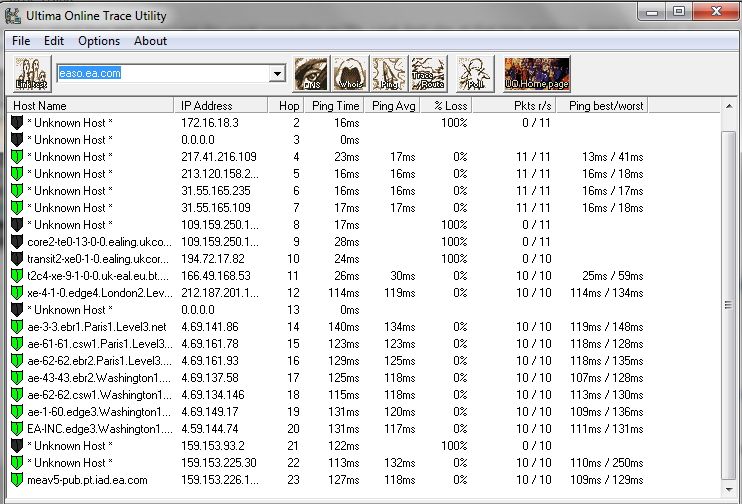The image size is (742, 504).
Task: Click ping range 107ms / 128ms
Action: tap(607, 378)
